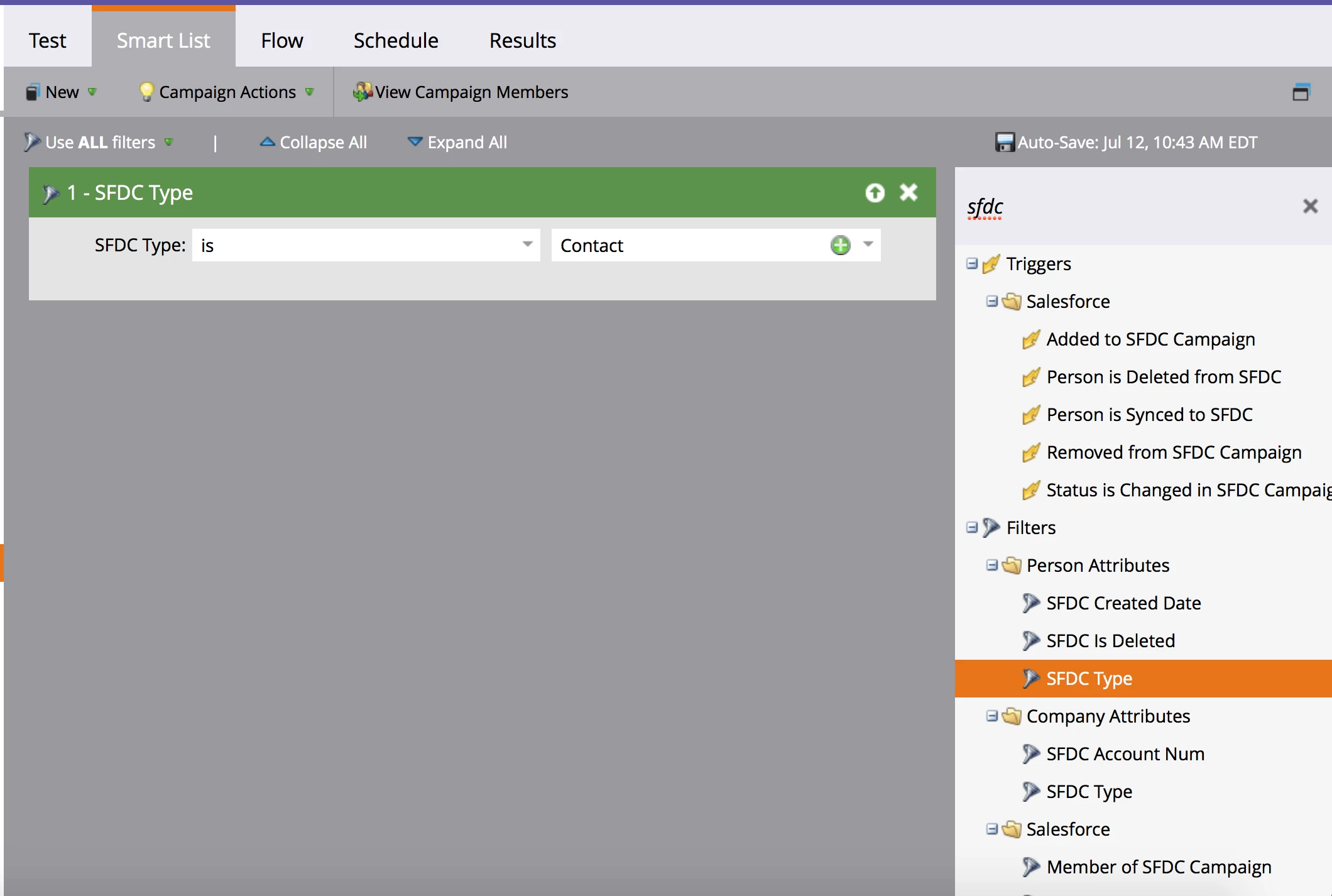Screen dimensions: 1332x896
Task: Remove the SFDC Type filter with X
Action: pyautogui.click(x=909, y=192)
